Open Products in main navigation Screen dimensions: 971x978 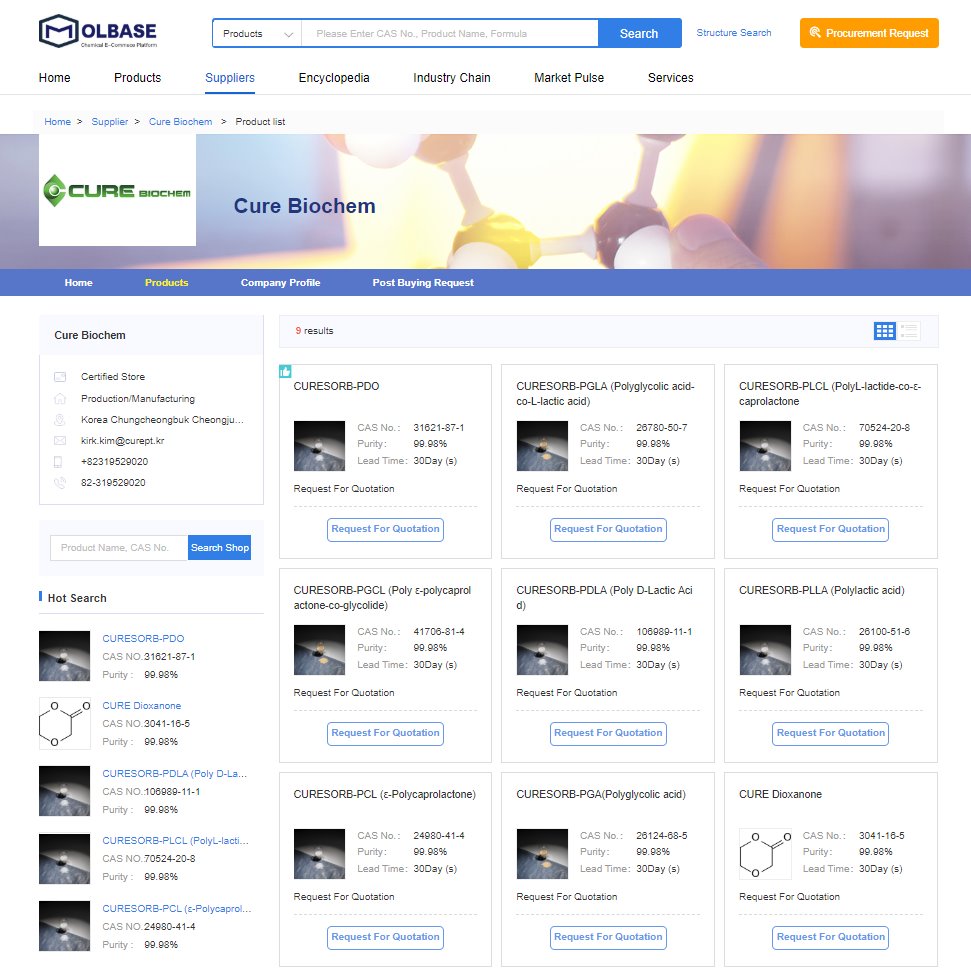point(137,78)
